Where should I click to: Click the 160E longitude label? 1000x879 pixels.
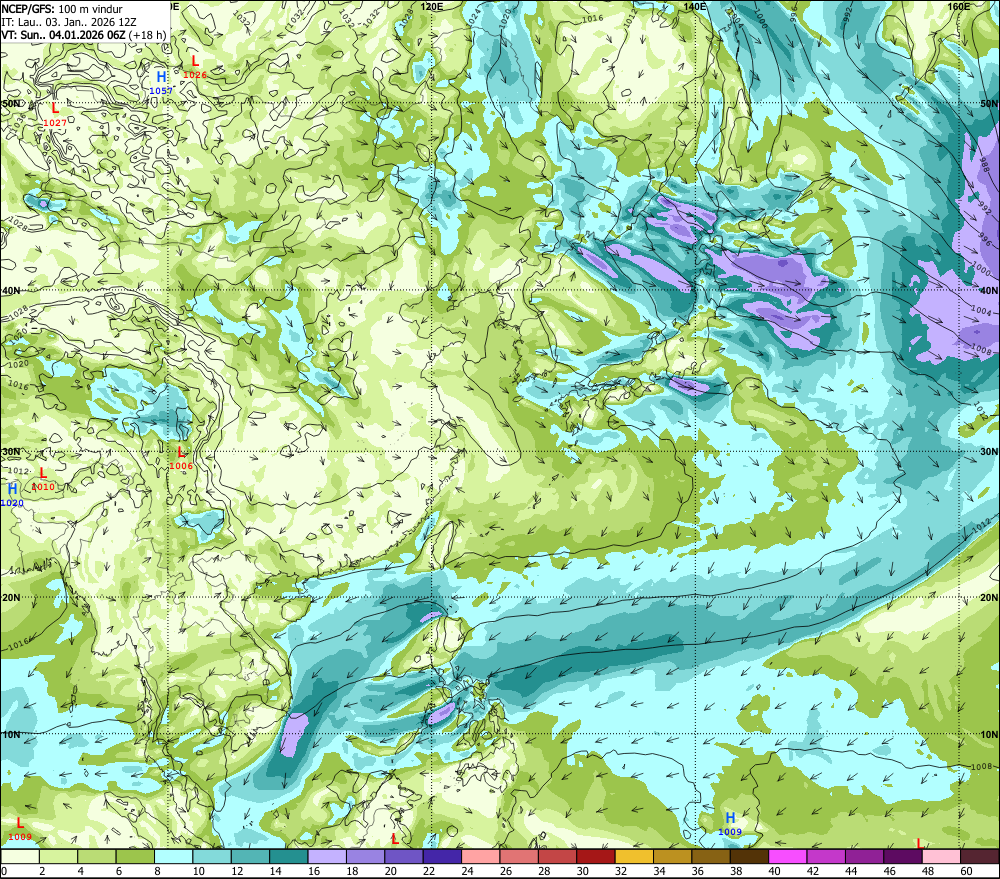coord(959,6)
